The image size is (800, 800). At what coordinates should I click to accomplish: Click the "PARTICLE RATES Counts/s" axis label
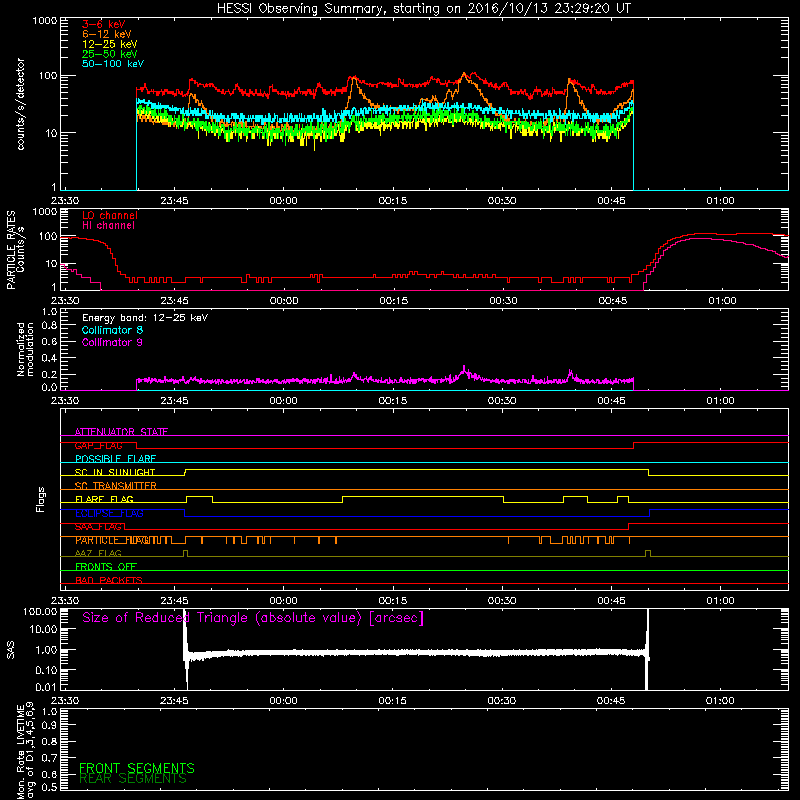(16, 250)
